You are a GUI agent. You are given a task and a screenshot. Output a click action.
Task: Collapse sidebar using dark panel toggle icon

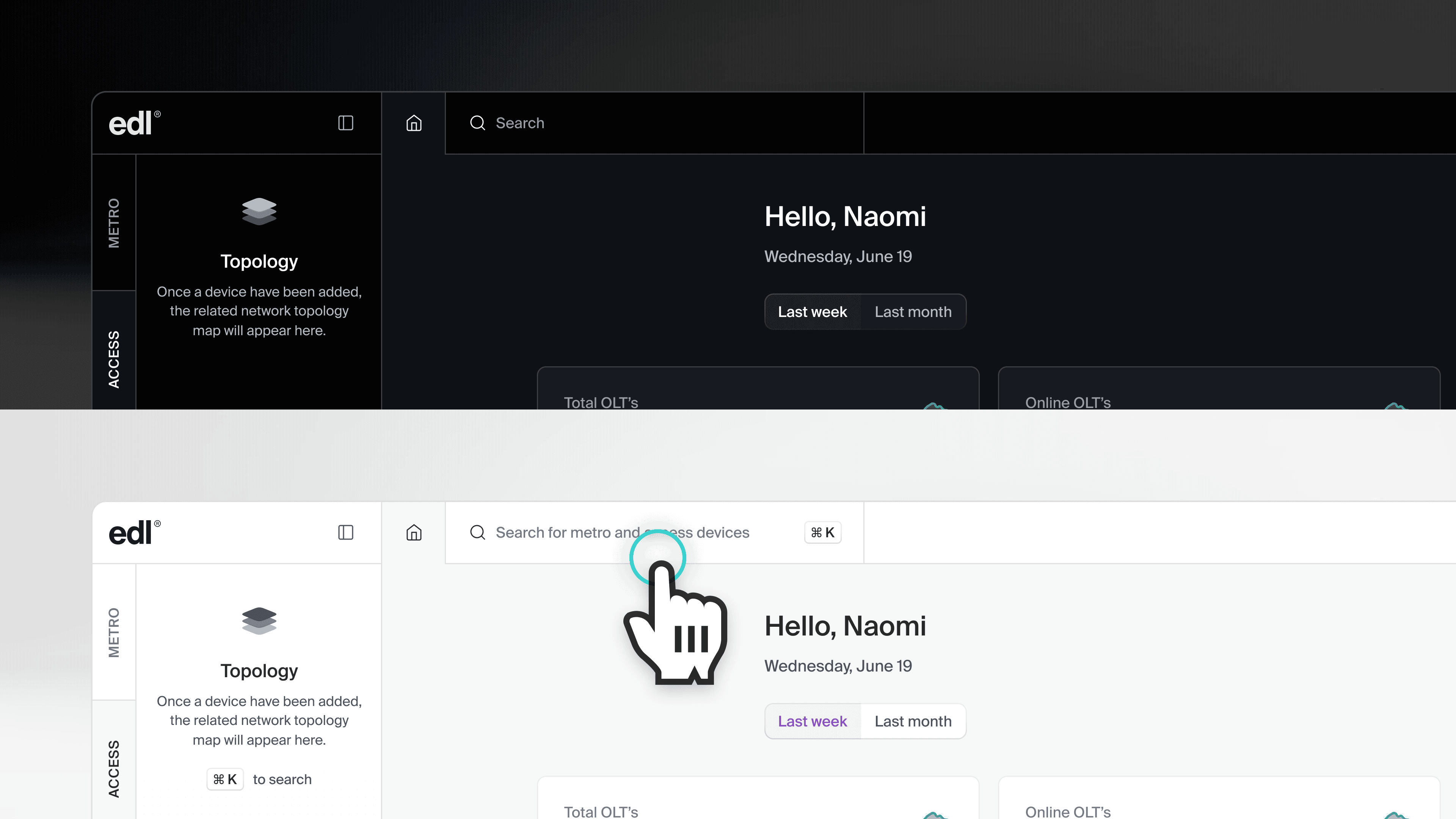(345, 123)
